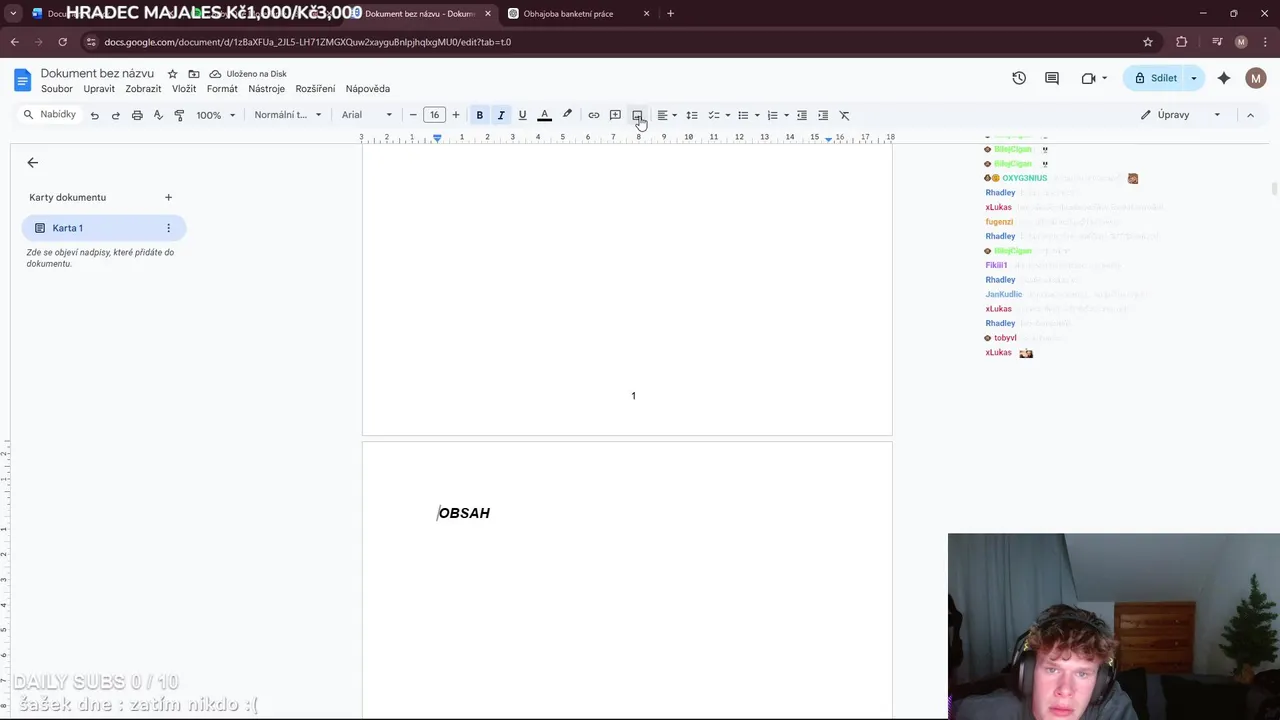Star the document

[x=172, y=74]
